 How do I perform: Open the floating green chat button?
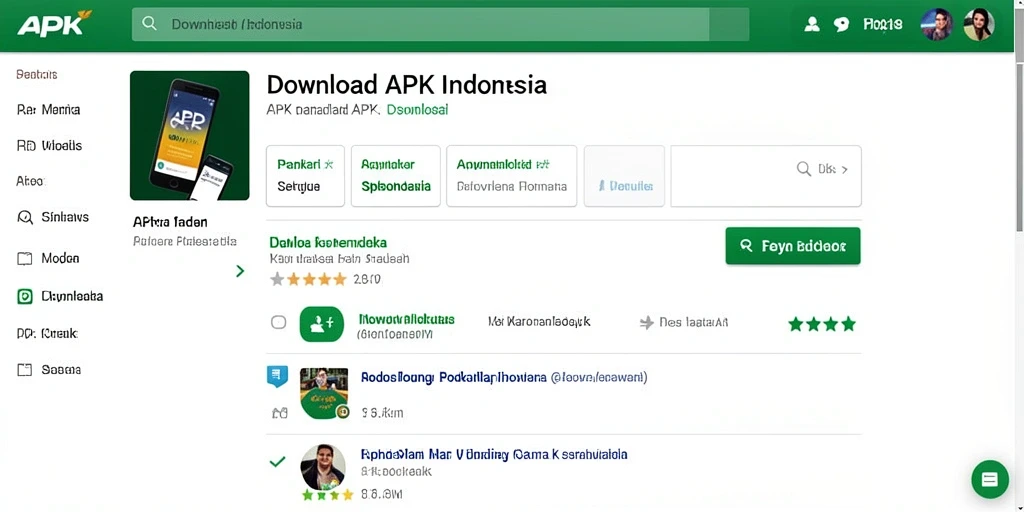[x=989, y=479]
